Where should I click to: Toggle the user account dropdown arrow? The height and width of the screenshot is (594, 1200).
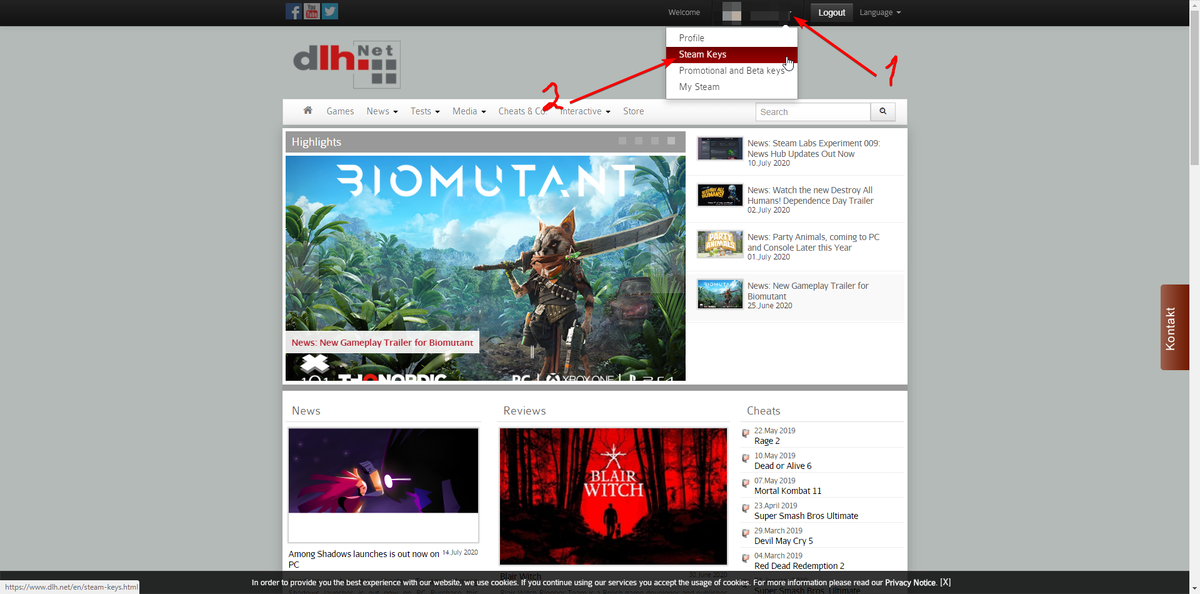pos(790,13)
